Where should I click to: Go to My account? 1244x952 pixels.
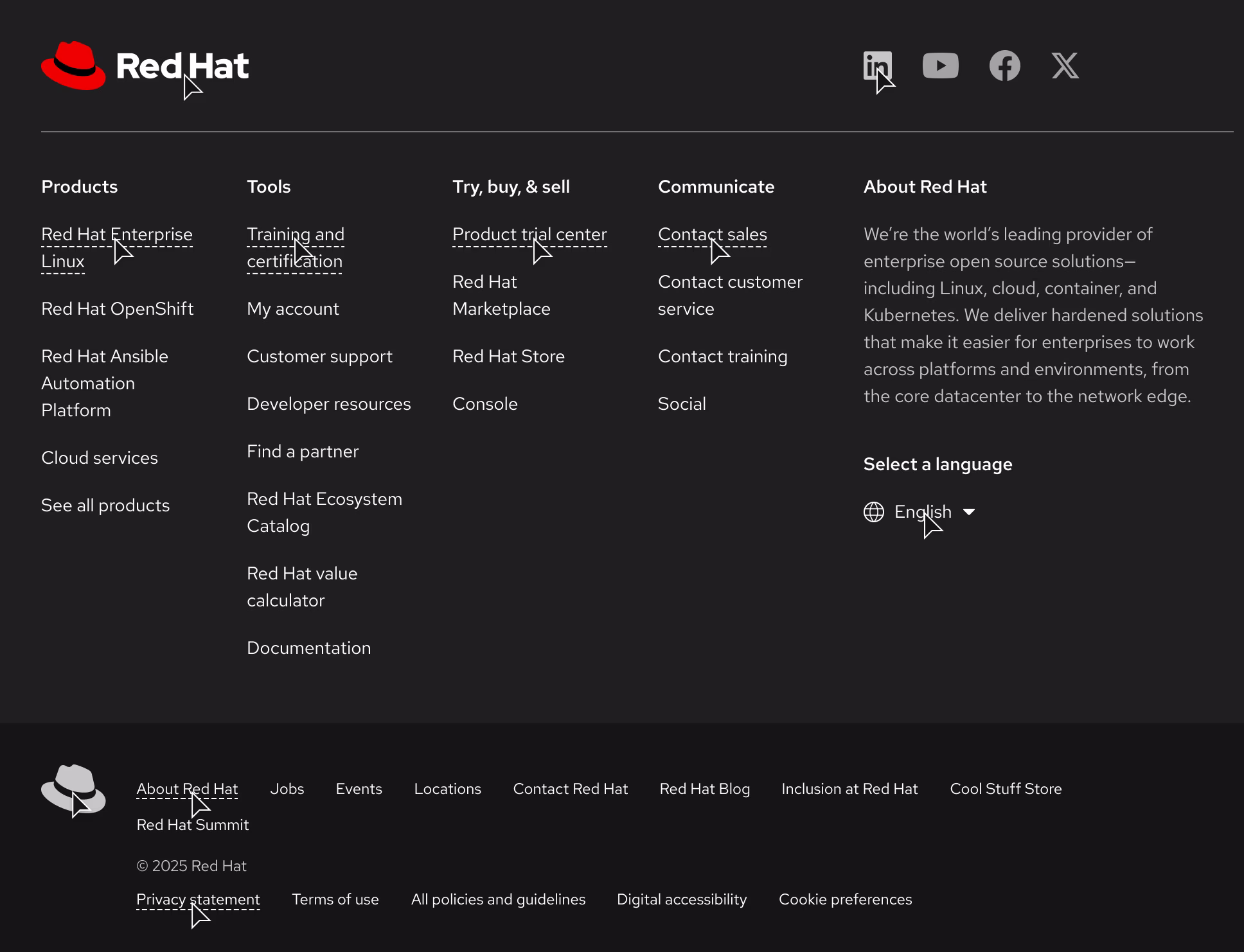coord(292,309)
